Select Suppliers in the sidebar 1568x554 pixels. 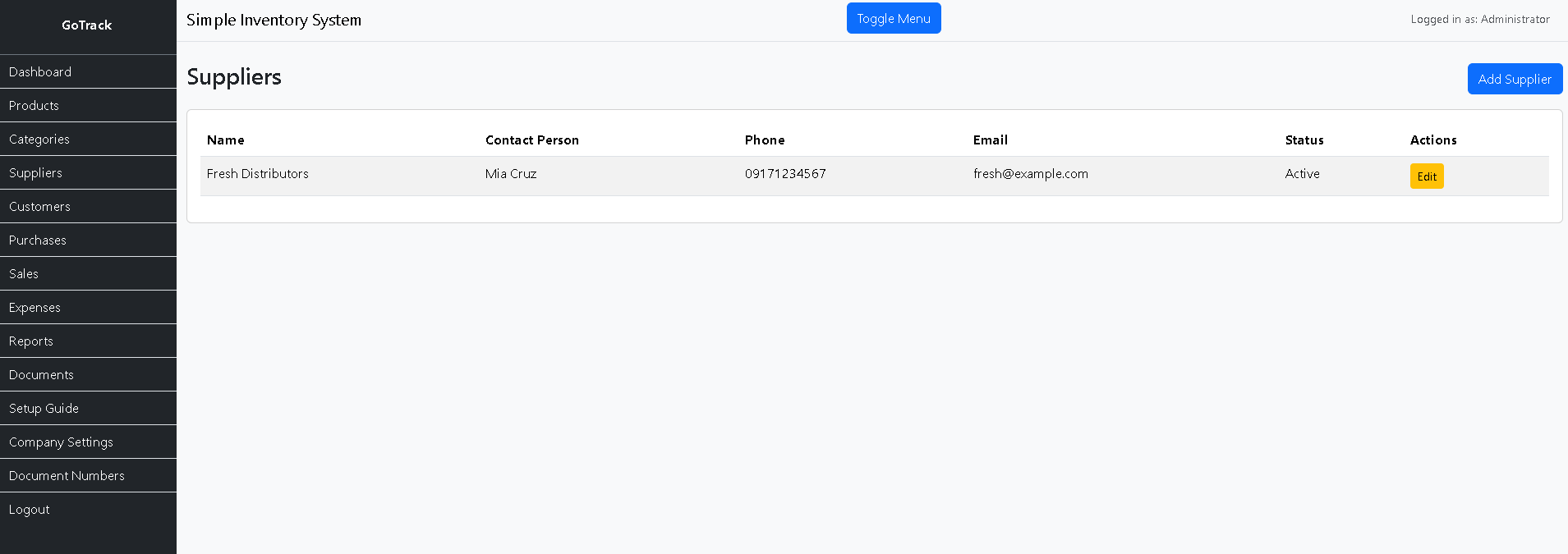[35, 173]
